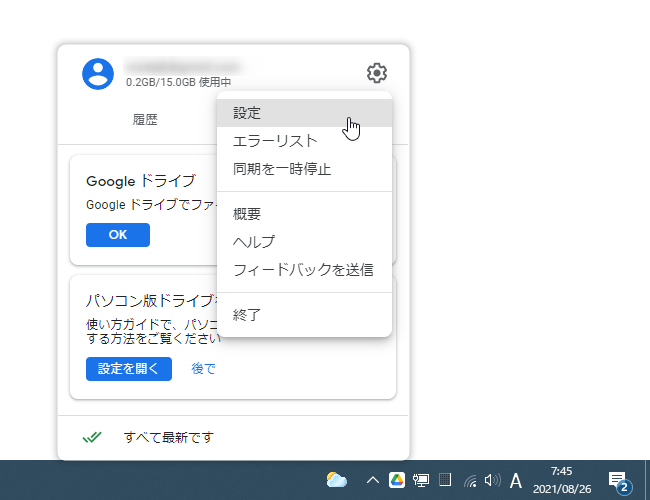Click the double green checkmark sync icon
This screenshot has height=500, width=650.
pos(92,437)
